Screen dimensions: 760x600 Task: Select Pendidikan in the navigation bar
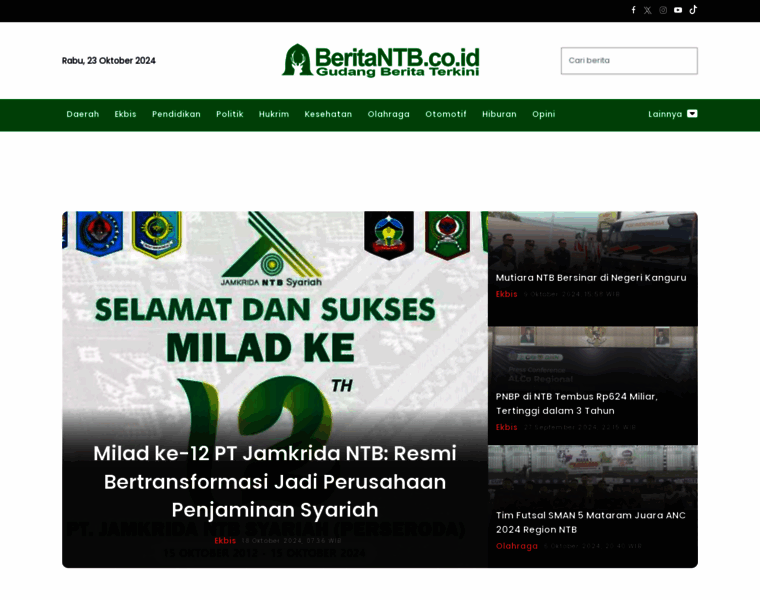[176, 114]
